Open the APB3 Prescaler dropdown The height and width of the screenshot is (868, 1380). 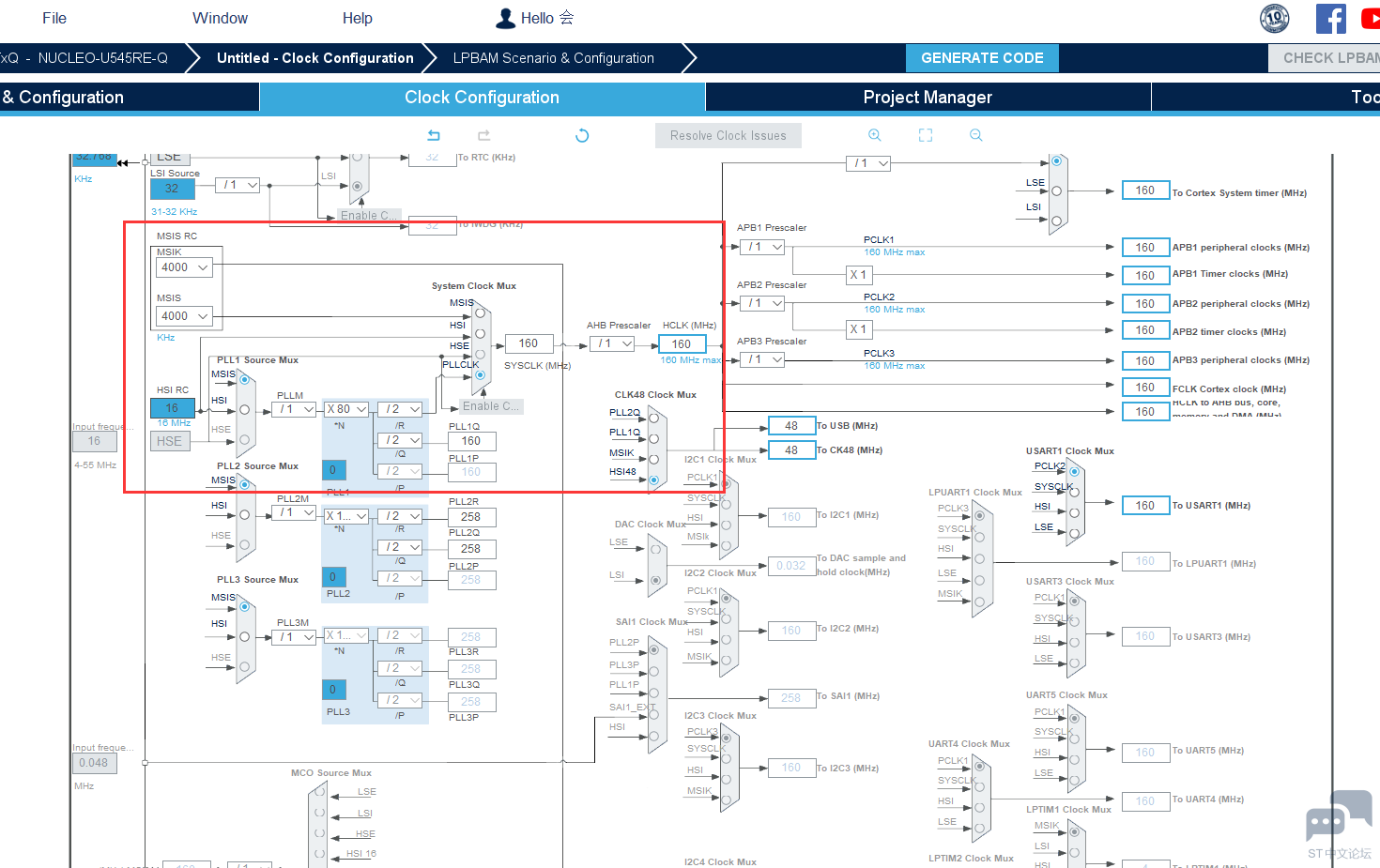click(x=762, y=359)
